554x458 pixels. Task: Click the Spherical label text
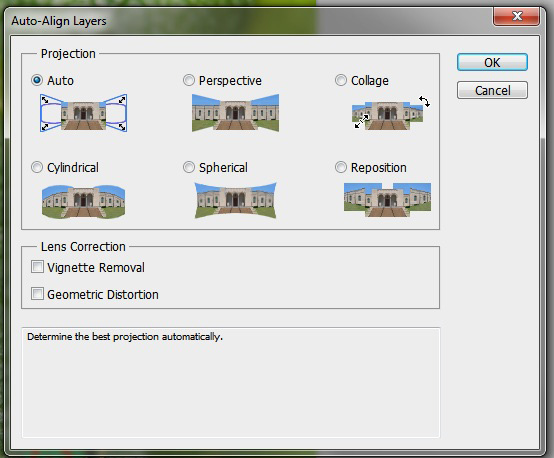tap(223, 168)
